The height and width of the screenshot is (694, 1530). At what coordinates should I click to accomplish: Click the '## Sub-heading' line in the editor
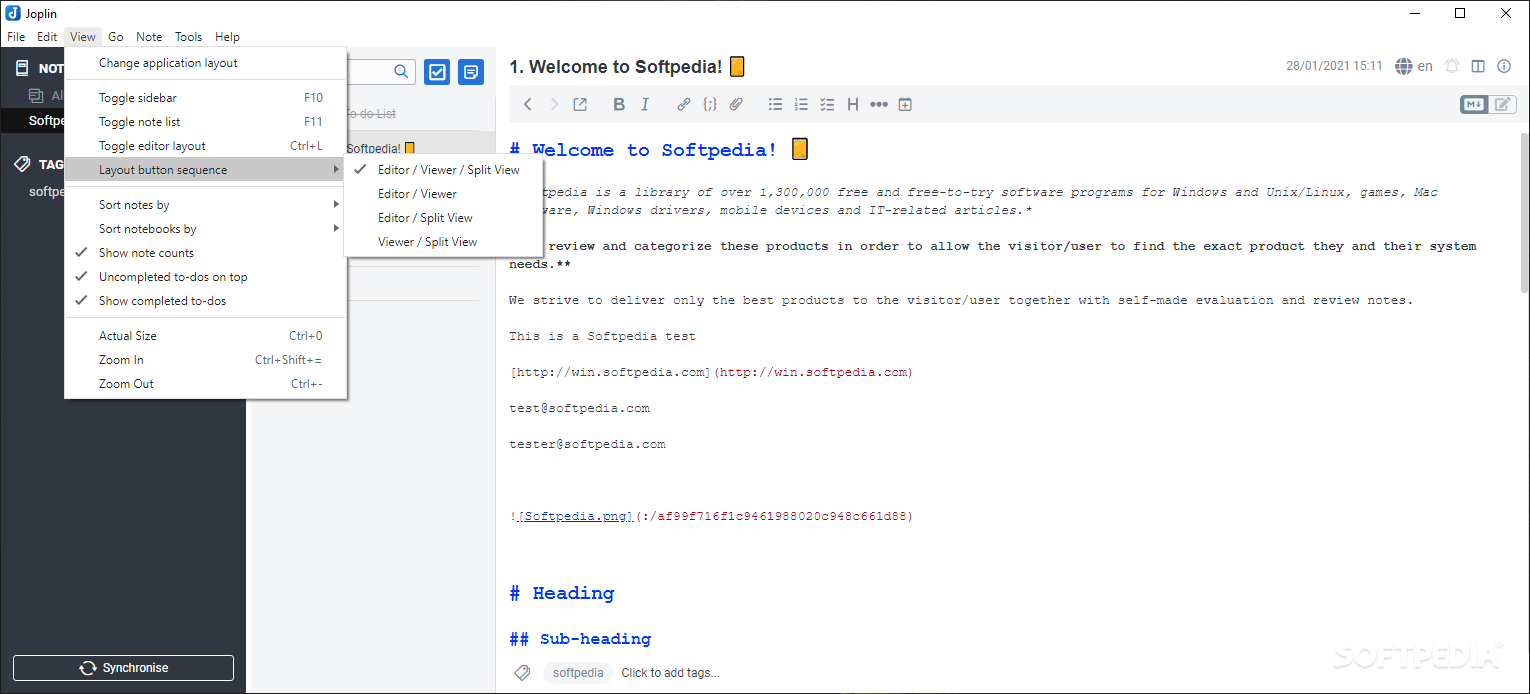pos(580,639)
